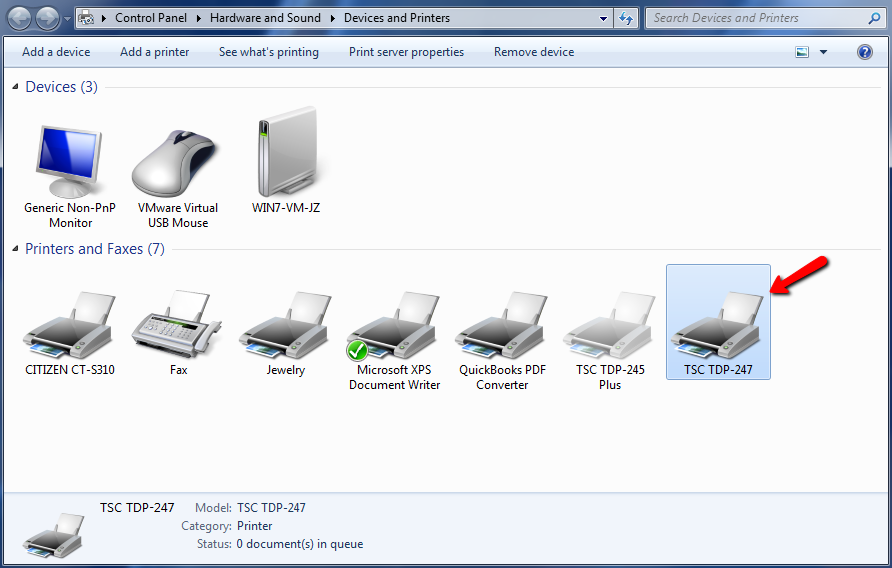Image resolution: width=892 pixels, height=568 pixels.
Task: Click the Devices (3) group header
Action: 61,87
